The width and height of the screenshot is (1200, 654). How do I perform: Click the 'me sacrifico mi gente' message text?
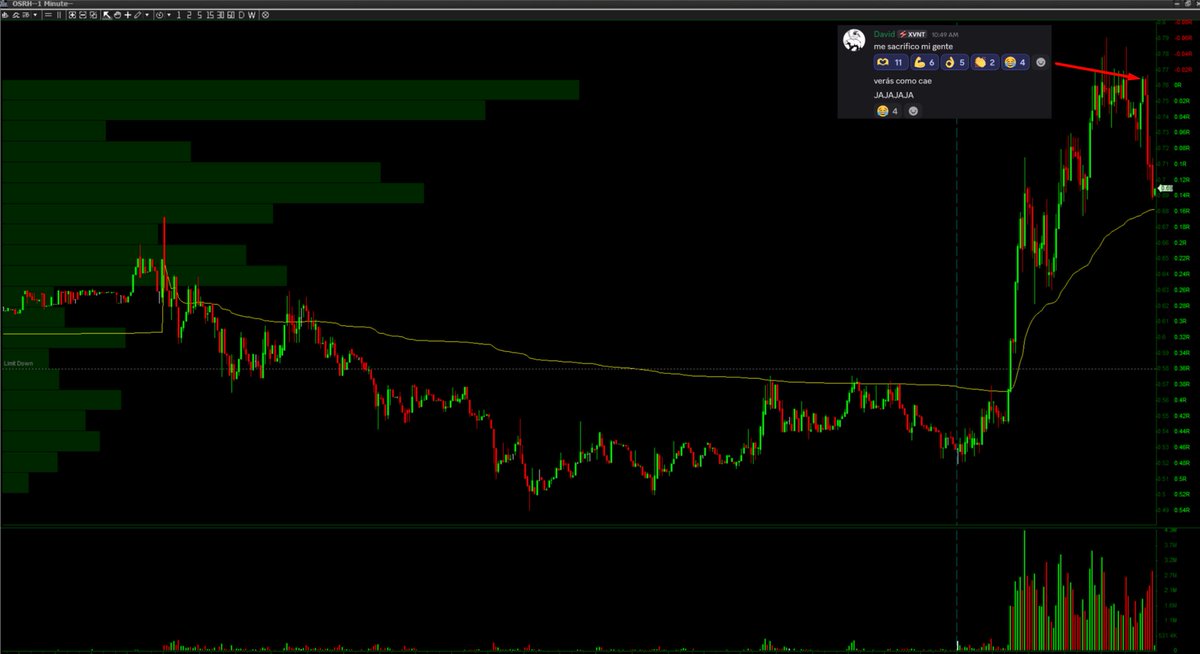(912, 46)
